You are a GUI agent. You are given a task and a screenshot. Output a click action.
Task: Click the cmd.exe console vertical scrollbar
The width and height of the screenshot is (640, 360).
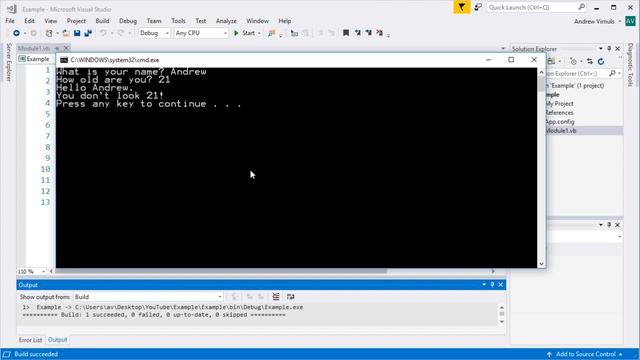(542, 168)
